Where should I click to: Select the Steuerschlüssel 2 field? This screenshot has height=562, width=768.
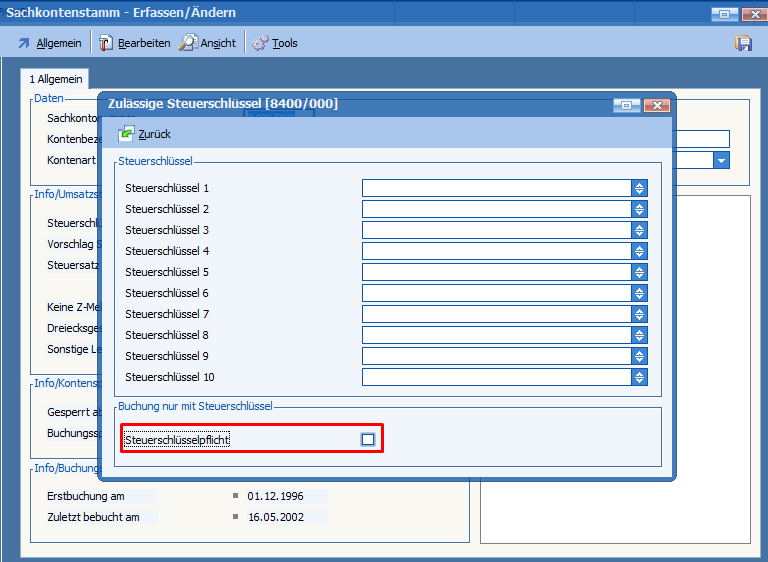tap(495, 209)
